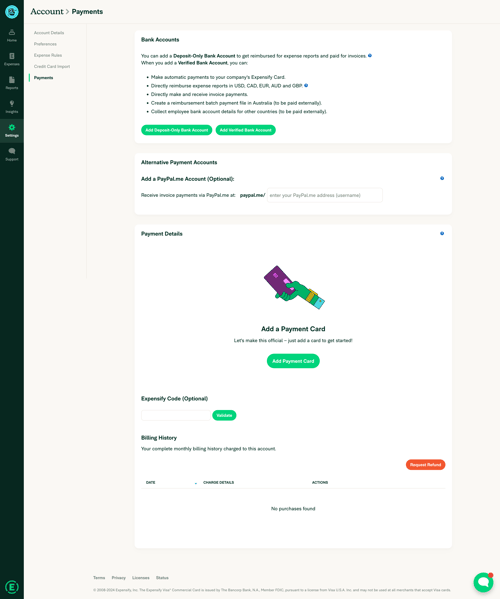Viewport: 500px width, 599px height.
Task: Go to Home in the sidebar
Action: 12,36
